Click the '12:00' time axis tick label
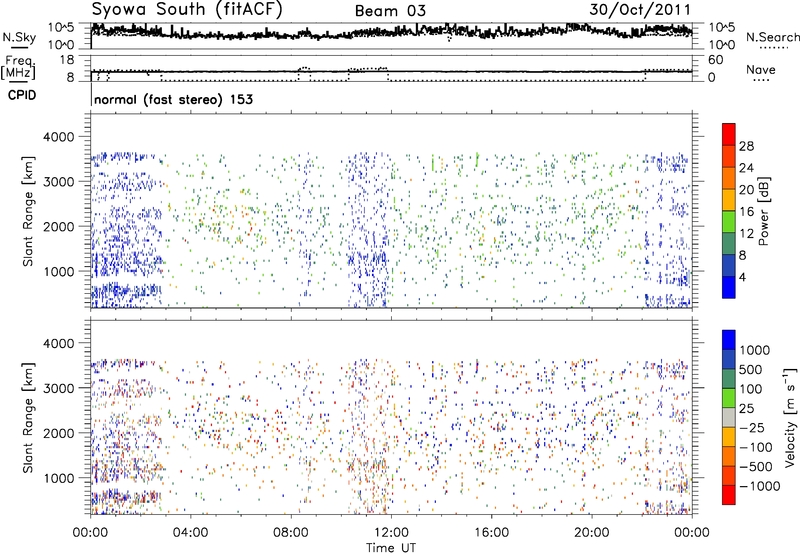The image size is (800, 554). click(391, 533)
